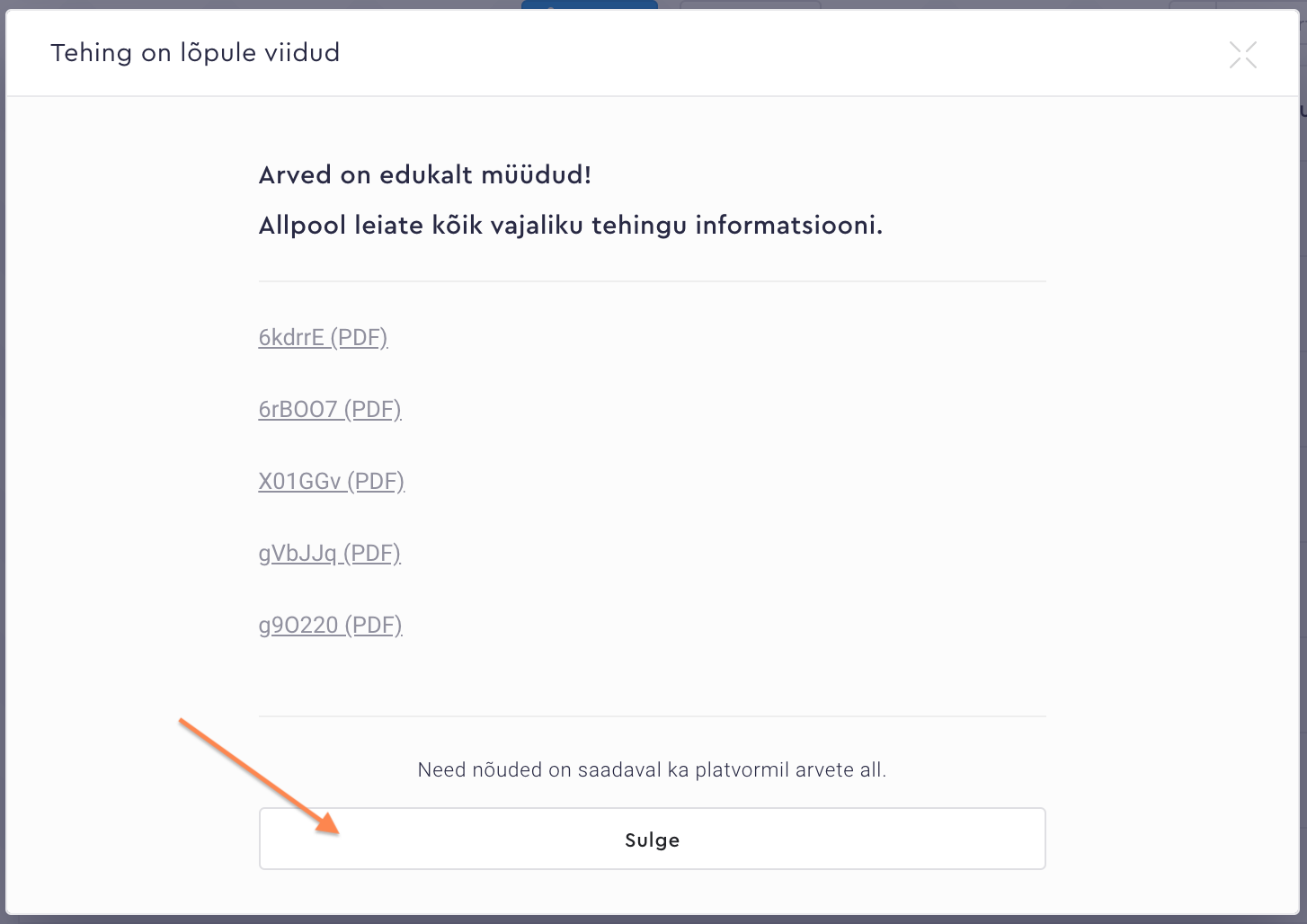Click the "Arved on edukalt müüdud!" heading
The height and width of the screenshot is (924, 1307).
424,175
